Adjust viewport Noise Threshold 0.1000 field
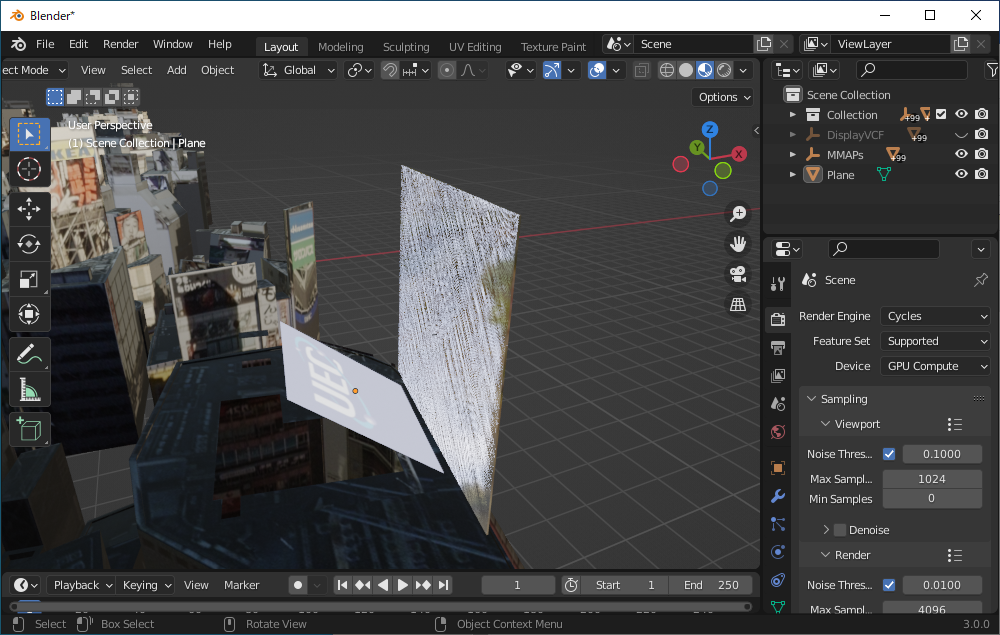The image size is (1000, 635). click(942, 454)
